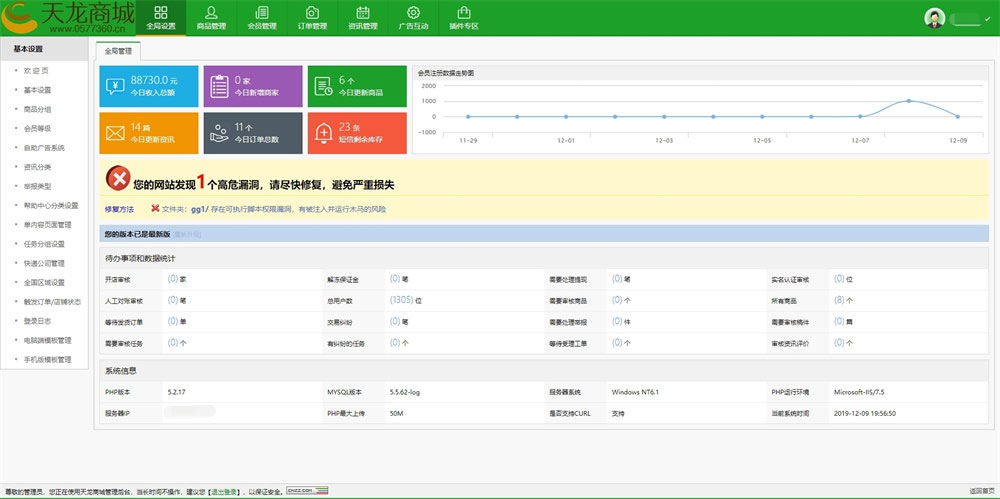Click the red X vulnerability warning icon
The image size is (1000, 499).
[117, 180]
